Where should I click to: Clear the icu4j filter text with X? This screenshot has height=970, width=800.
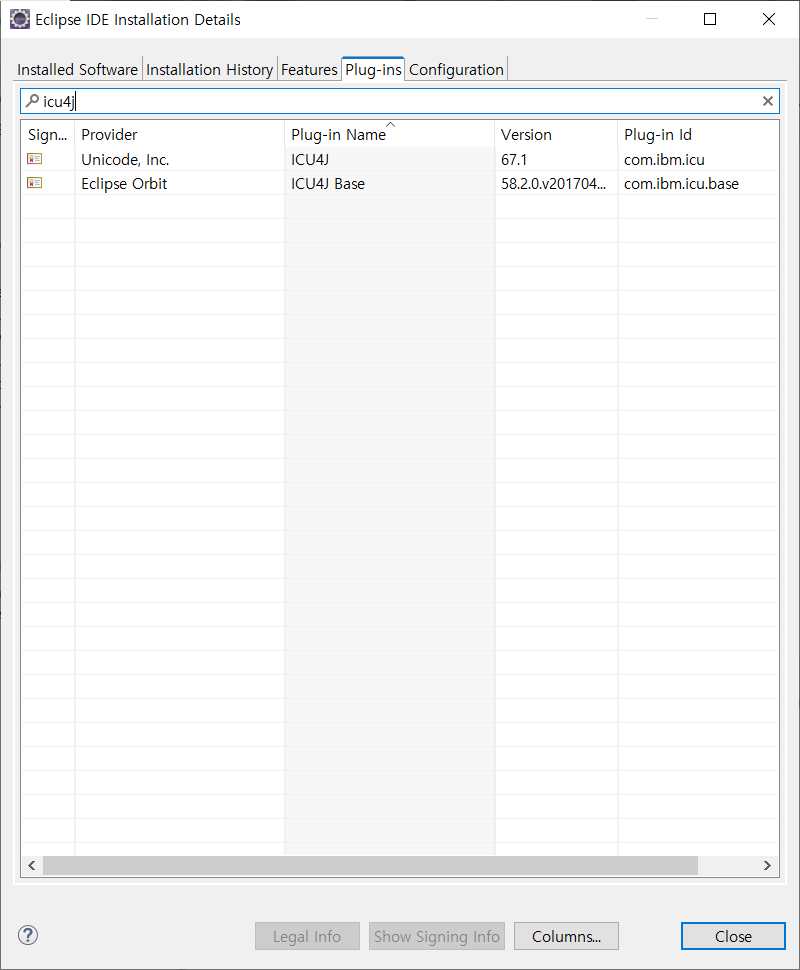coord(767,101)
